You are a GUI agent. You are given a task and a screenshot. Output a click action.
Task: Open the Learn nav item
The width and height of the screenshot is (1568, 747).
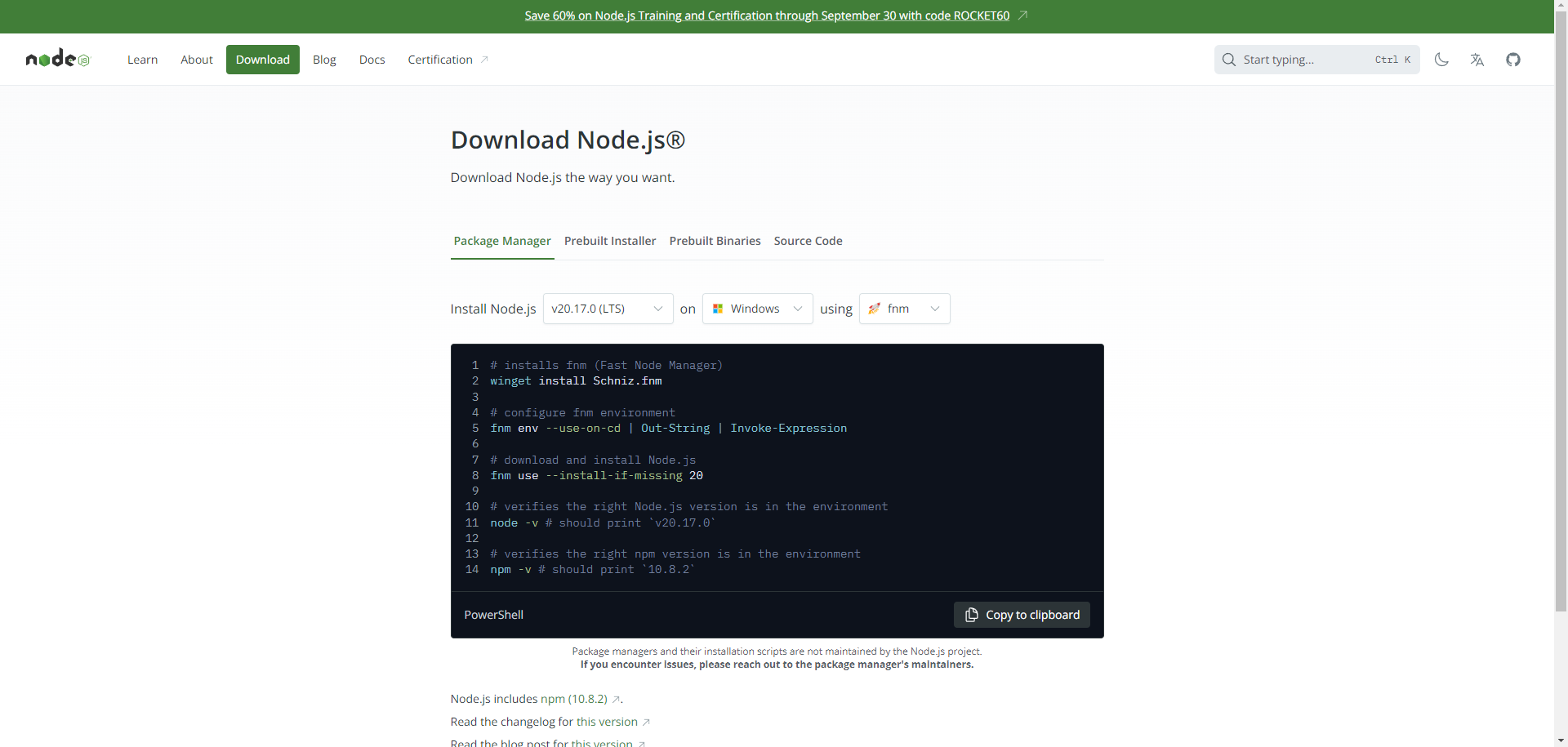(142, 60)
